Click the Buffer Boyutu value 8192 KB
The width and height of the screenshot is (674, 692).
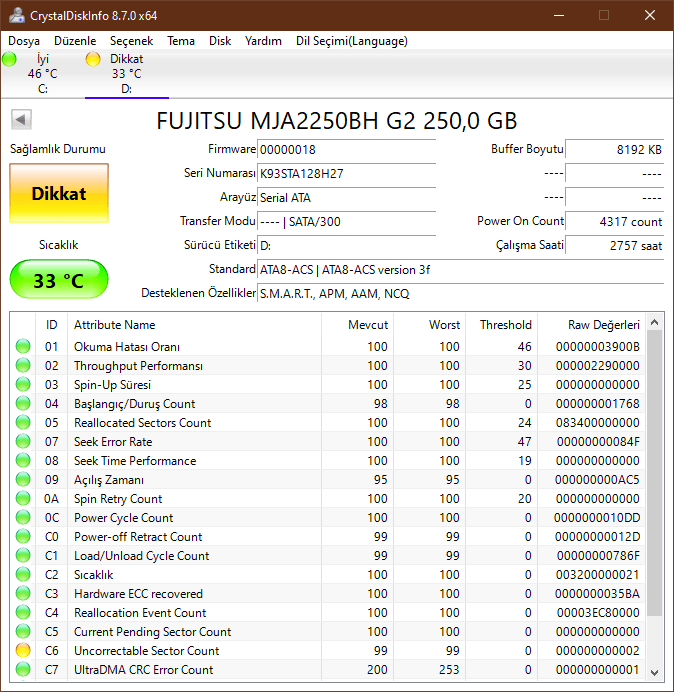click(x=614, y=150)
